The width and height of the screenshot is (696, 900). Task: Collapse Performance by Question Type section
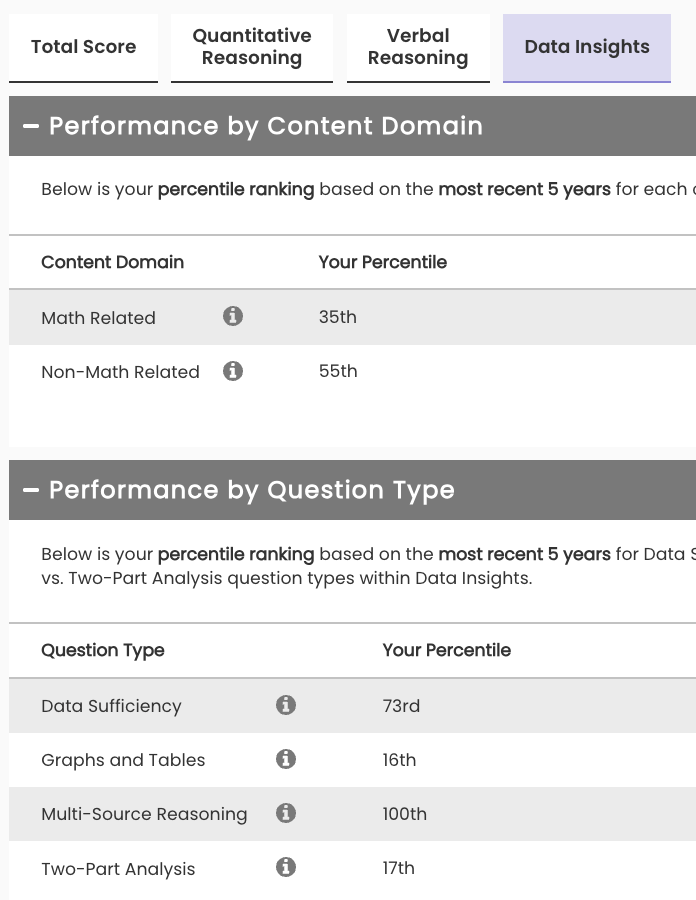pos(31,490)
